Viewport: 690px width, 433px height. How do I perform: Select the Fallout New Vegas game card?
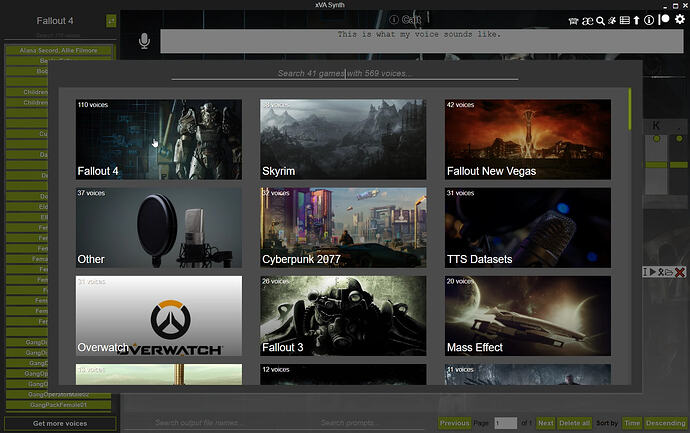coord(528,139)
